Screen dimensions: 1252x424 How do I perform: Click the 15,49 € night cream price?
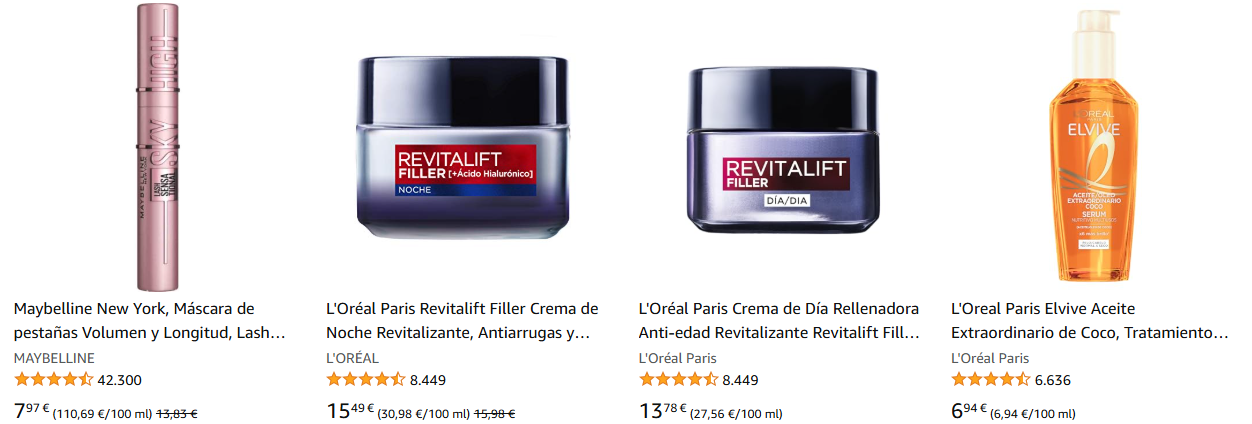coord(350,411)
